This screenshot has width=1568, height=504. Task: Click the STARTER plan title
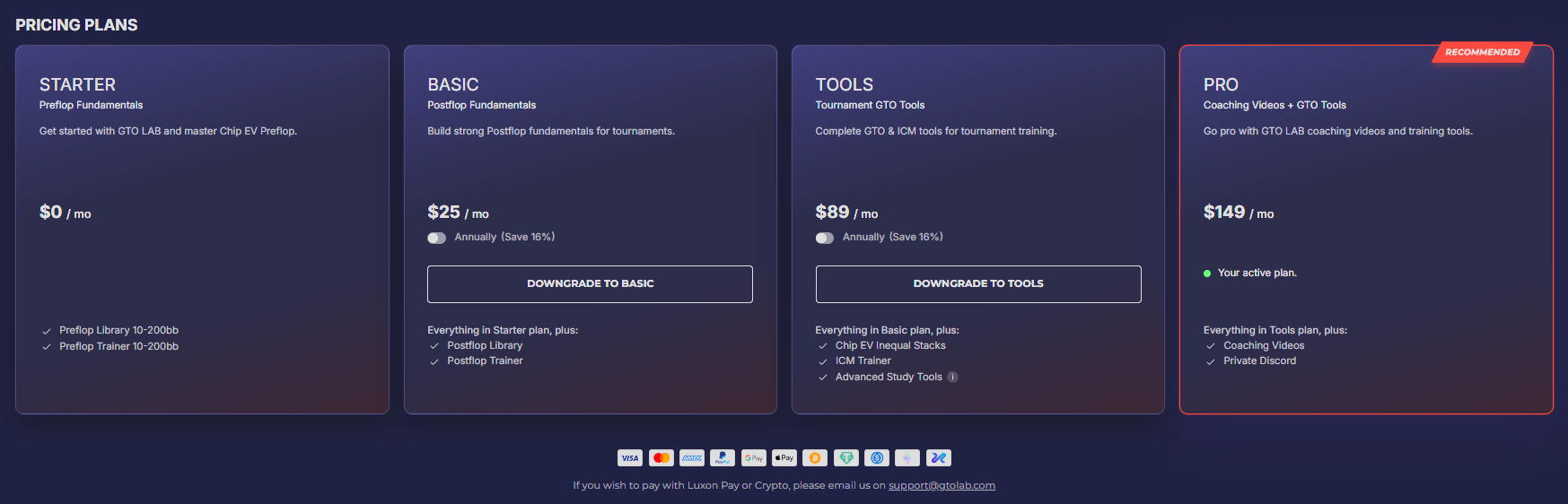77,84
